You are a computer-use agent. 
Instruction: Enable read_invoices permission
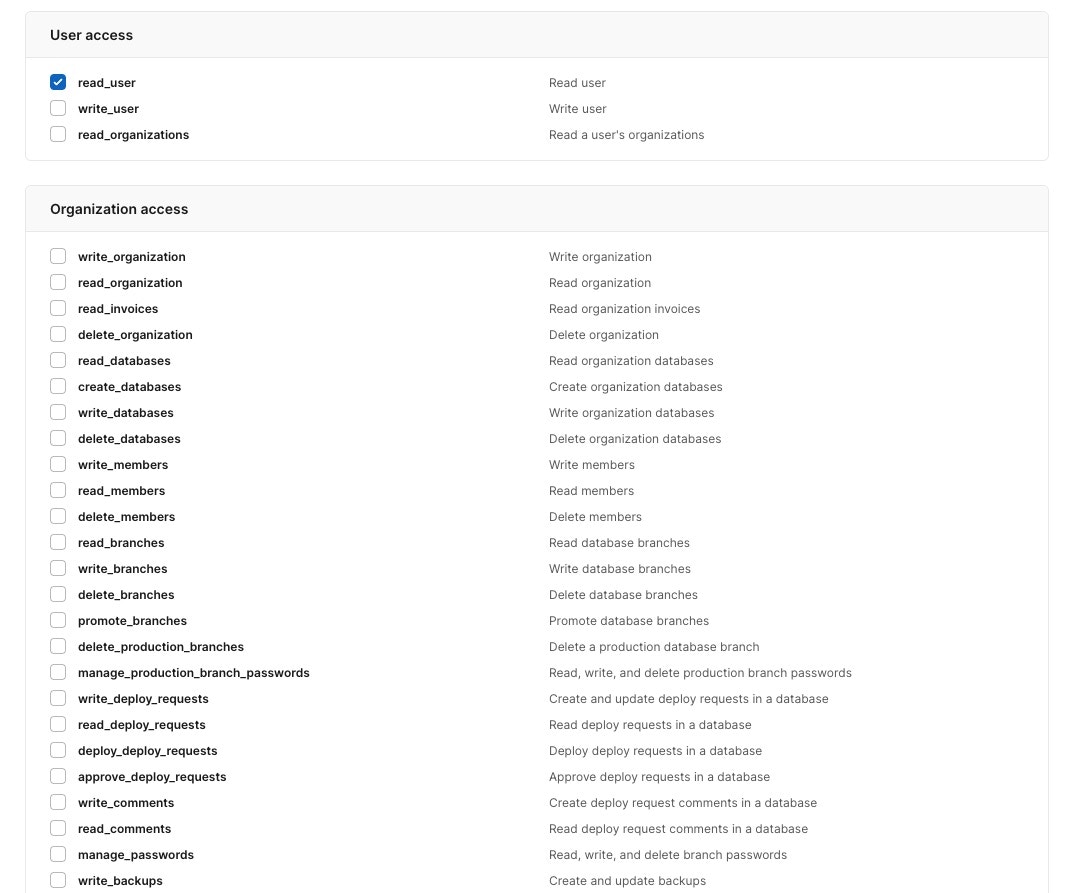tap(58, 308)
